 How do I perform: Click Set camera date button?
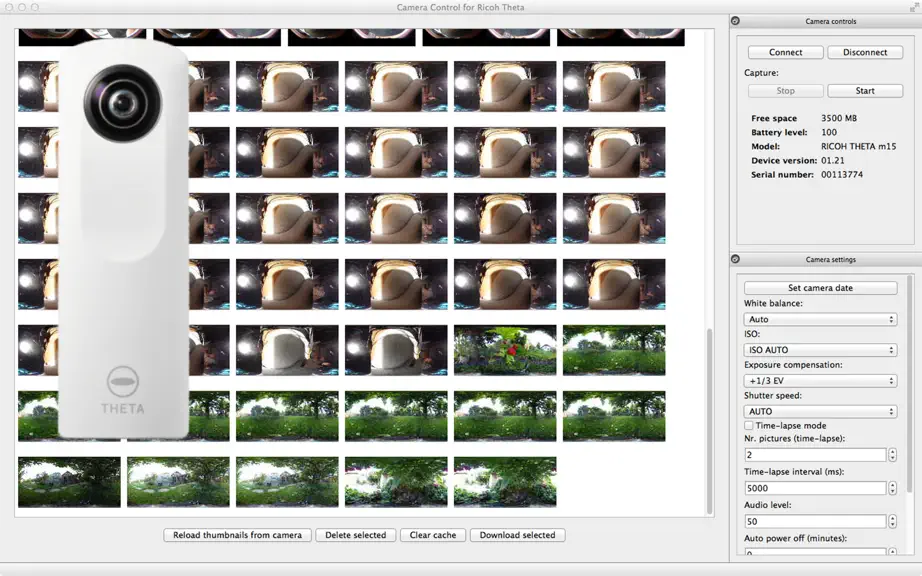click(820, 288)
